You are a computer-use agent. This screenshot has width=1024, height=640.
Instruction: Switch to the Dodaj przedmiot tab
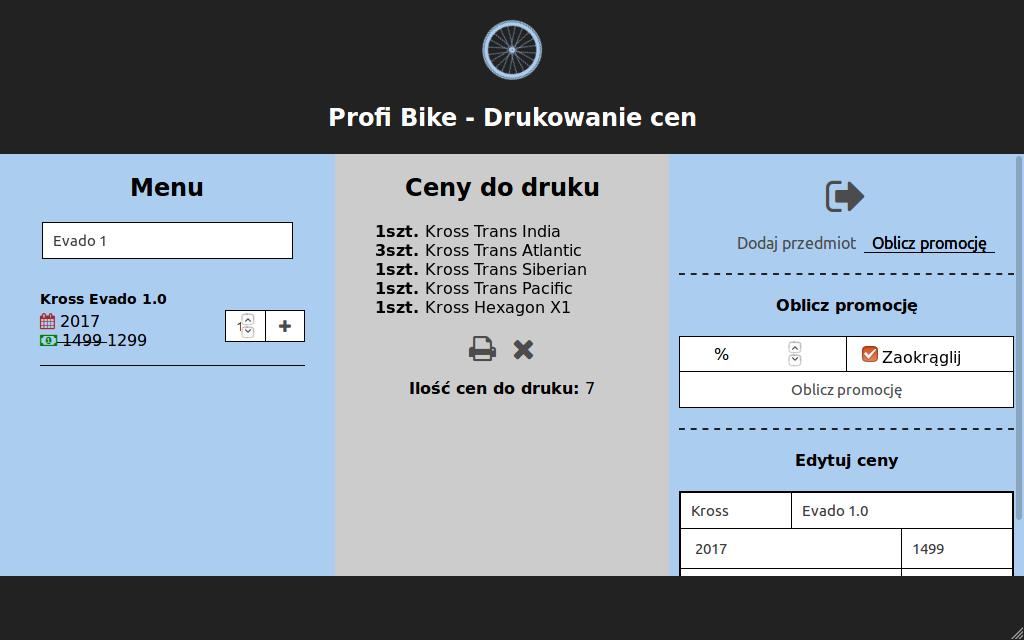[x=796, y=244]
